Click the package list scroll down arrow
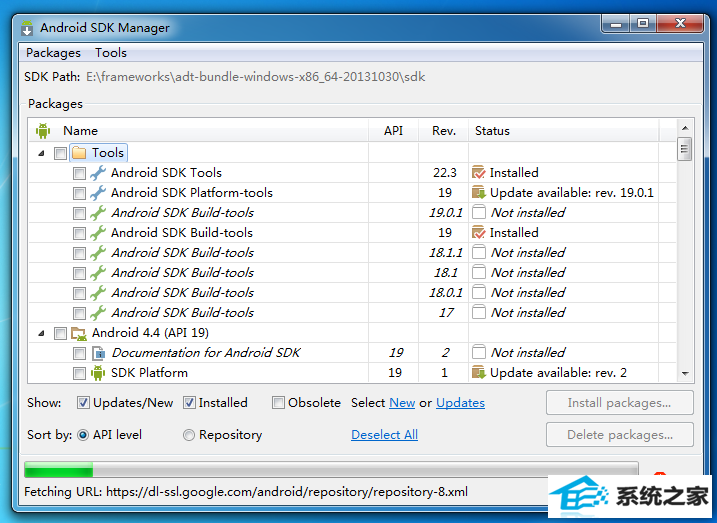The height and width of the screenshot is (523, 717). [685, 374]
